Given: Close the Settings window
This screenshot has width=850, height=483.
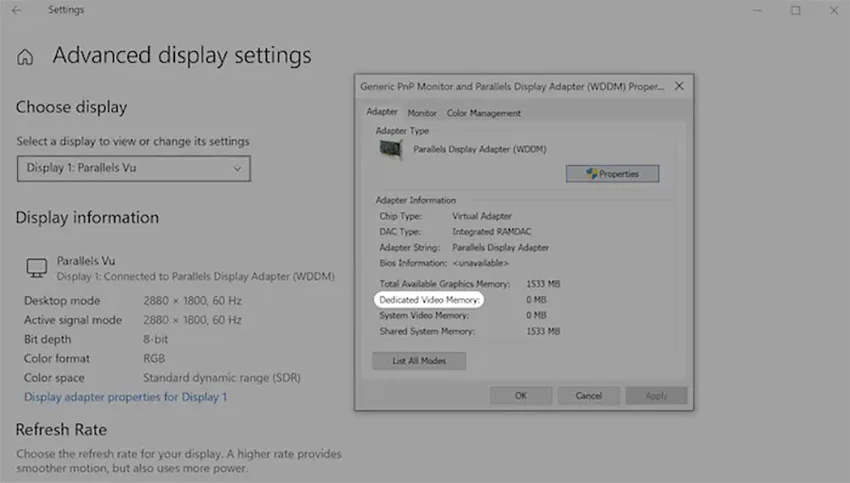Looking at the screenshot, I should point(834,10).
